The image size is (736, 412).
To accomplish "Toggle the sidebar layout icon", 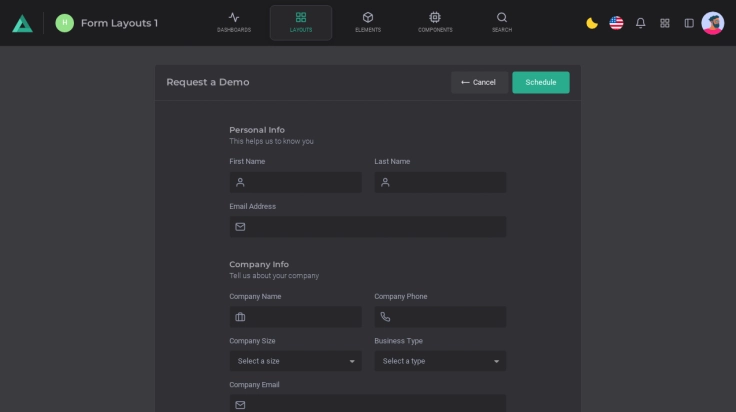I will pyautogui.click(x=689, y=23).
